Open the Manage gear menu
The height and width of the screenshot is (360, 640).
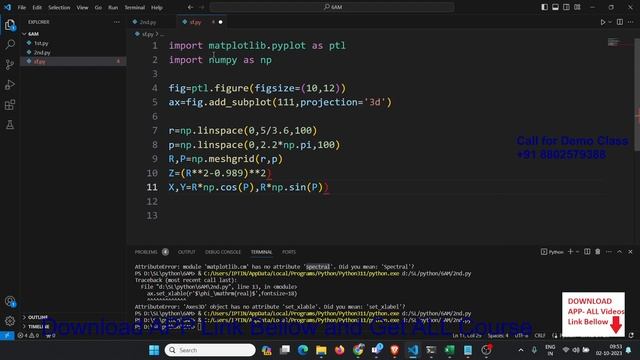[10, 320]
